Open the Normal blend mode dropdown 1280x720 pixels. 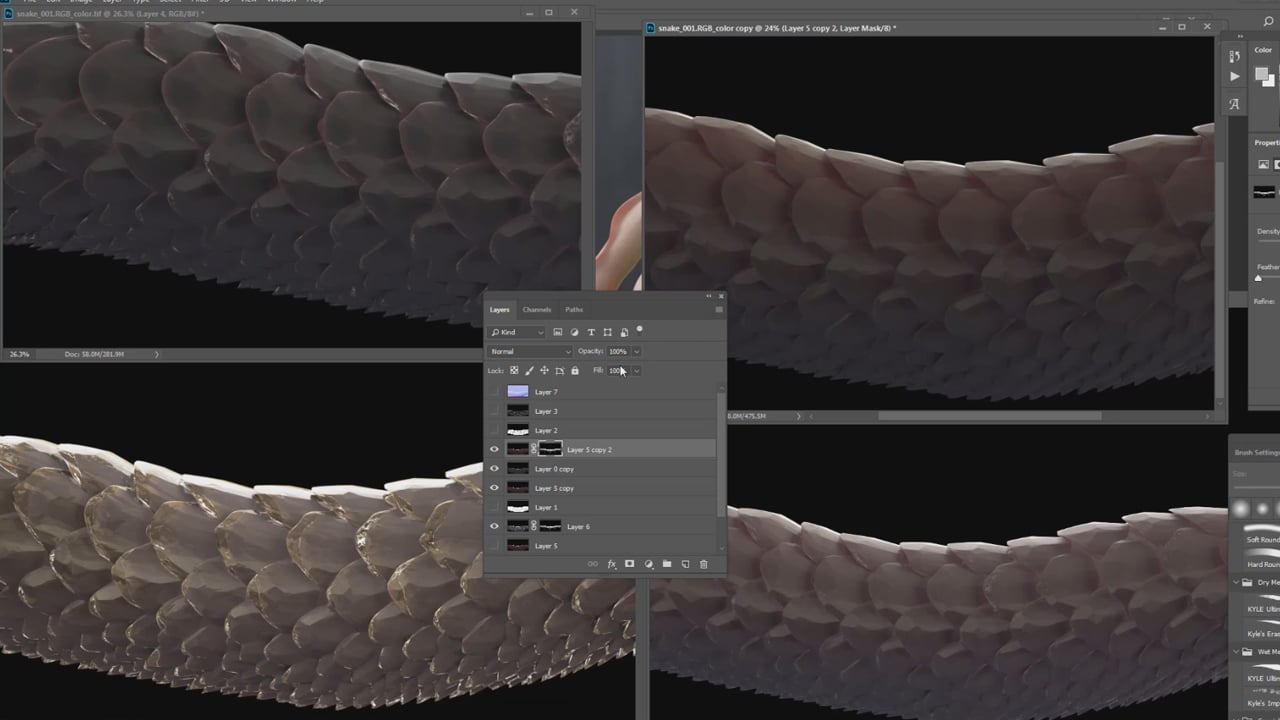pos(530,352)
